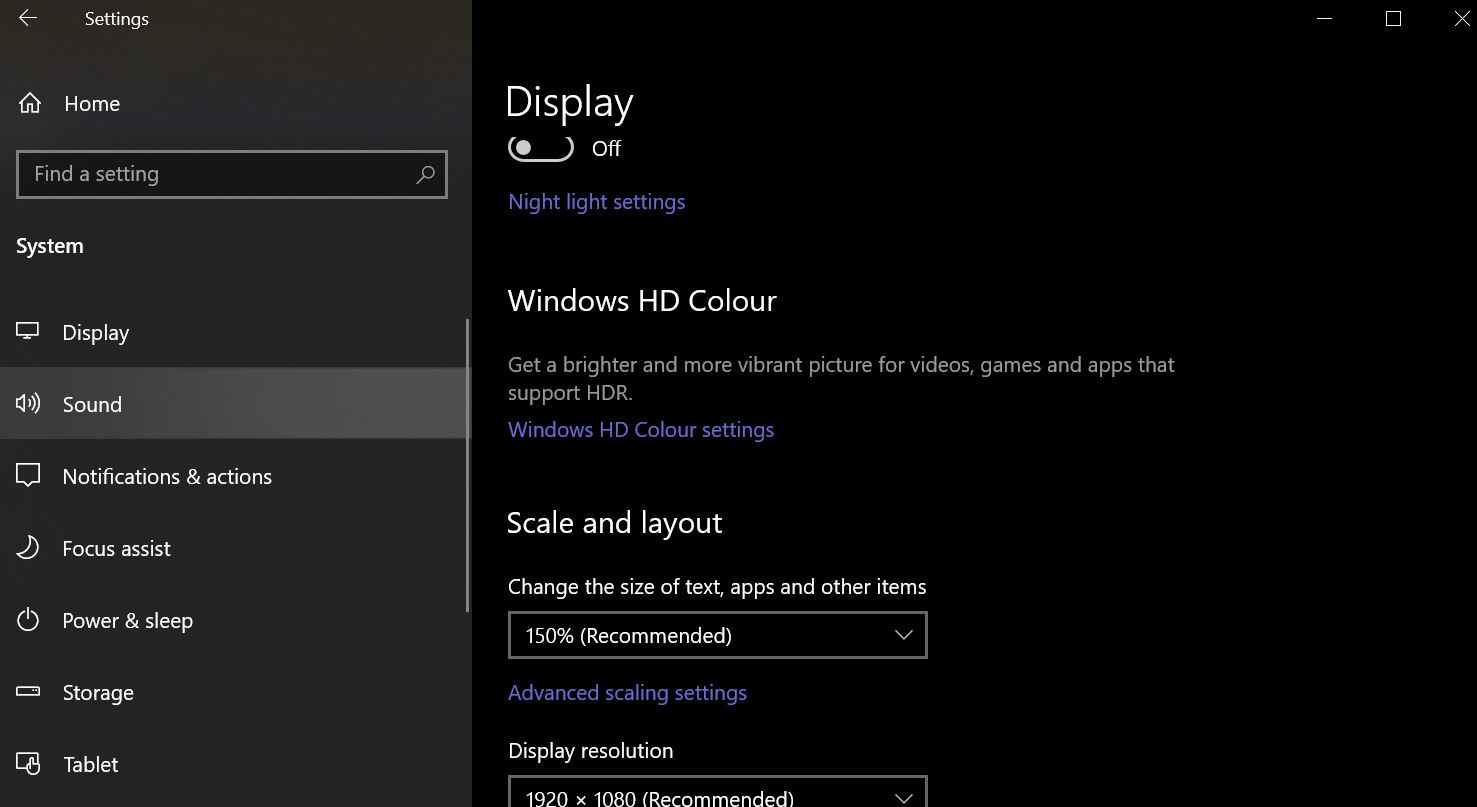Toggle the Night light switch on

tap(541, 147)
